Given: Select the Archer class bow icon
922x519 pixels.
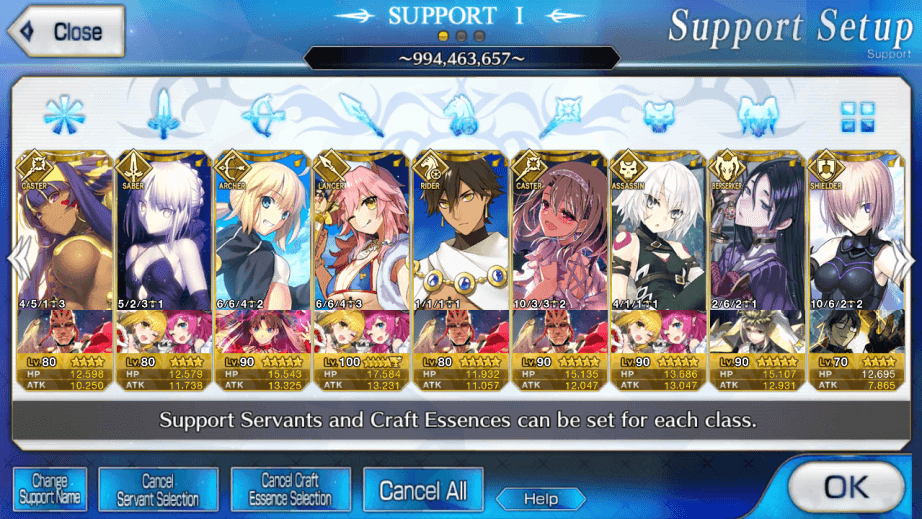Looking at the screenshot, I should pyautogui.click(x=263, y=116).
